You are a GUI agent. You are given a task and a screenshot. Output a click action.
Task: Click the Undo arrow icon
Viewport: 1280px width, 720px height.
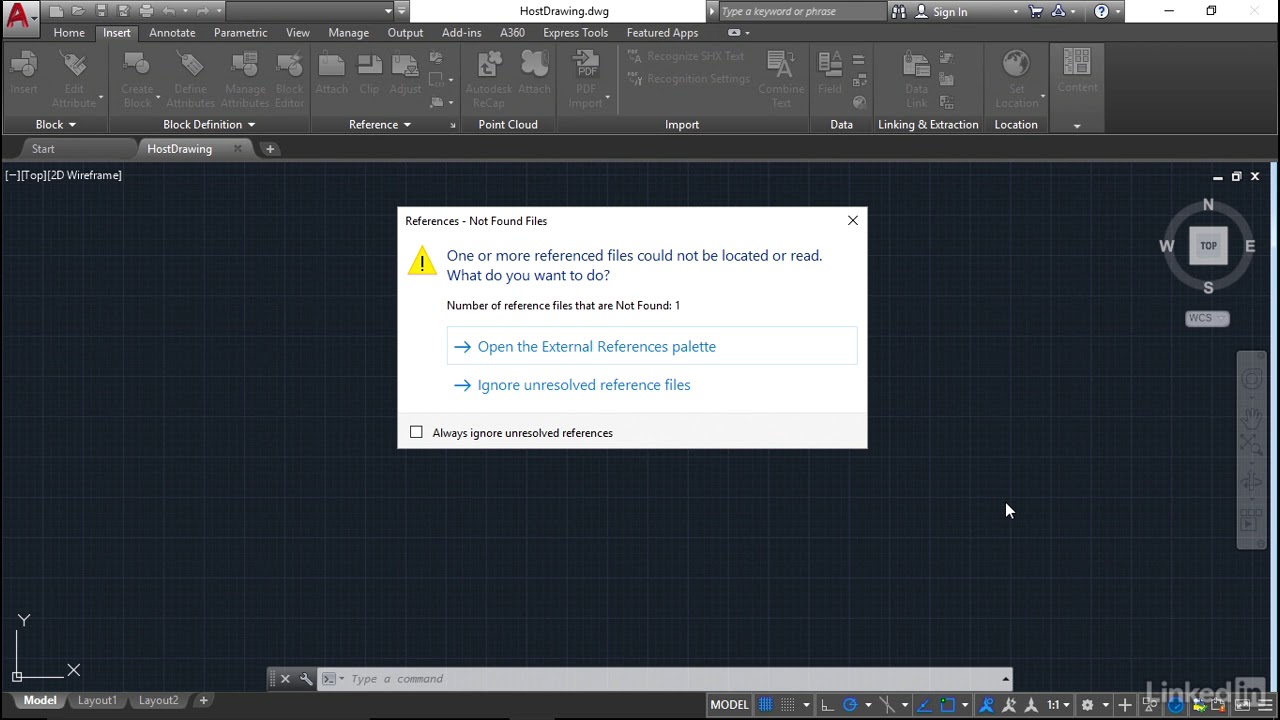(x=168, y=11)
